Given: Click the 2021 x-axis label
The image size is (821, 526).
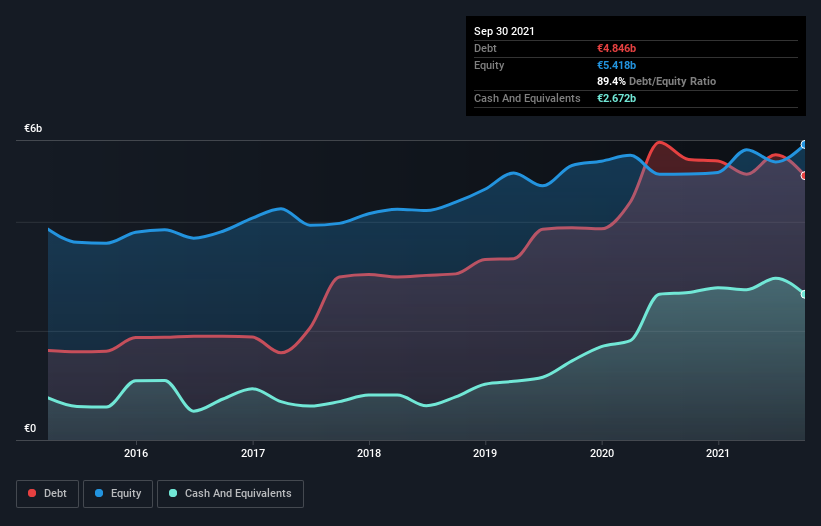Looking at the screenshot, I should click(x=718, y=453).
